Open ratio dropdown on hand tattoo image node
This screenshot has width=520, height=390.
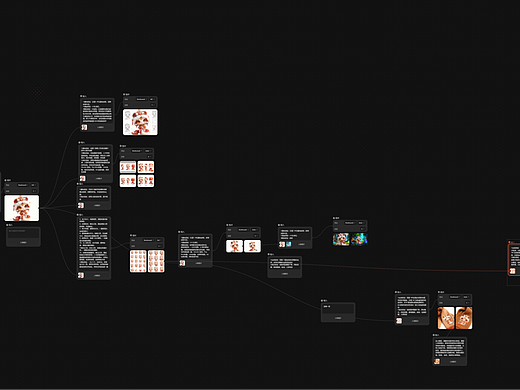(x=466, y=297)
